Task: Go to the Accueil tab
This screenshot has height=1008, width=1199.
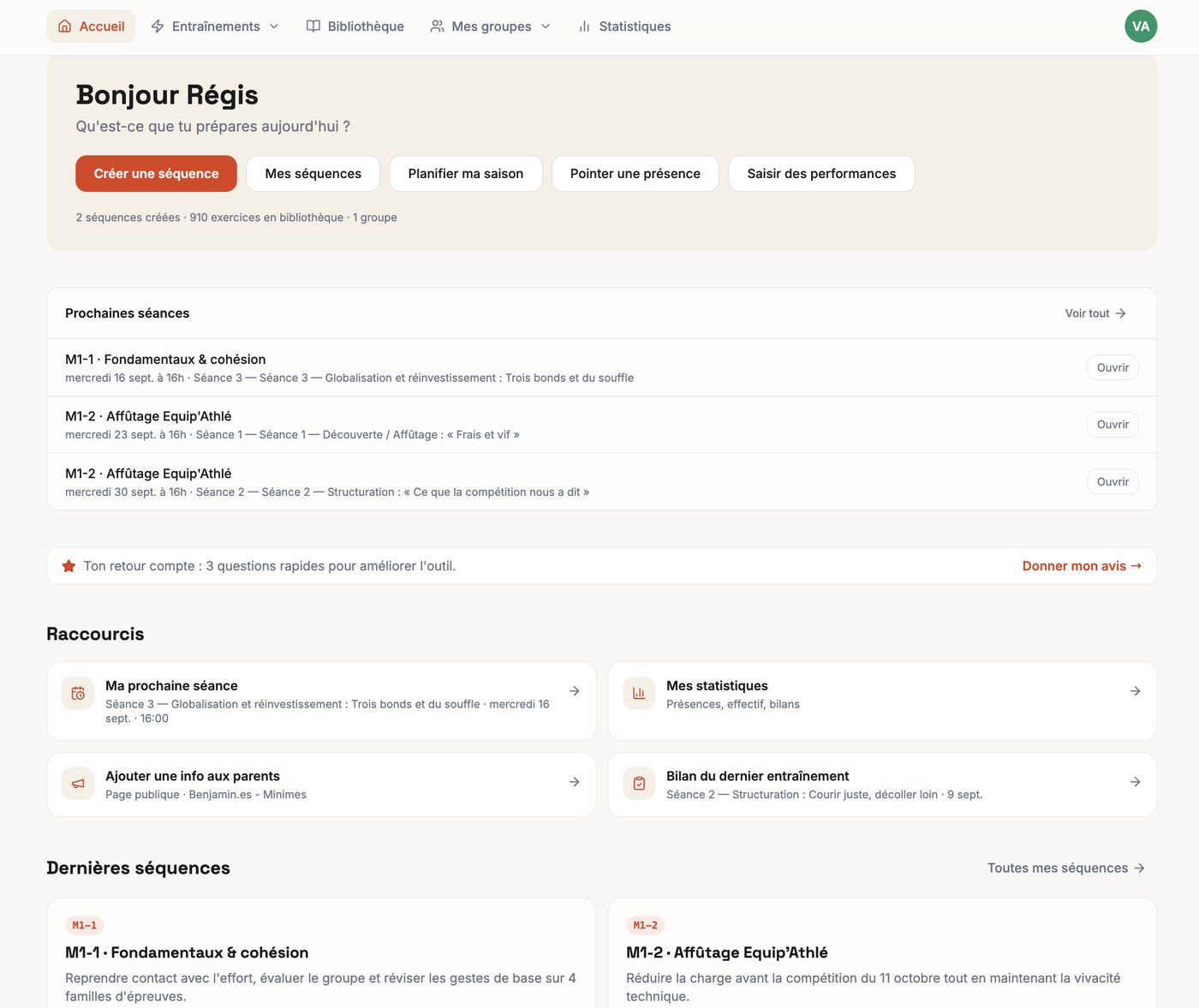Action: [x=91, y=27]
